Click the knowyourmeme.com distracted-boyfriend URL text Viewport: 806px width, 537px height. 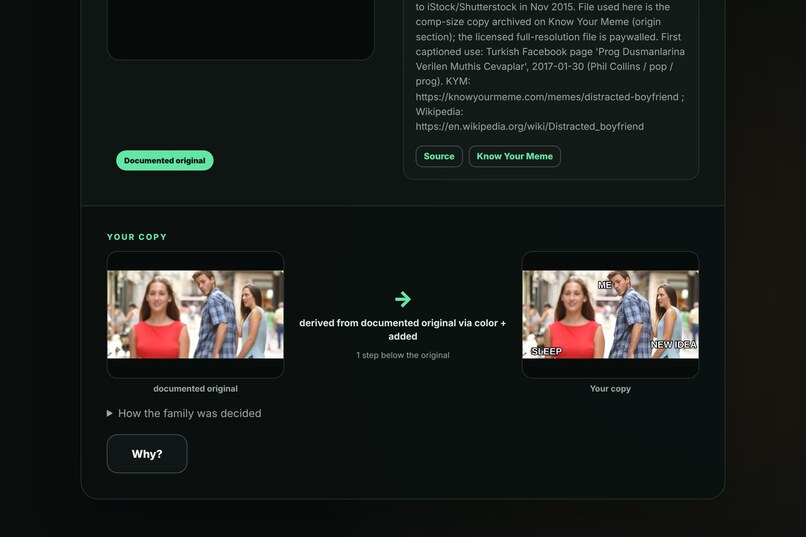(x=547, y=97)
